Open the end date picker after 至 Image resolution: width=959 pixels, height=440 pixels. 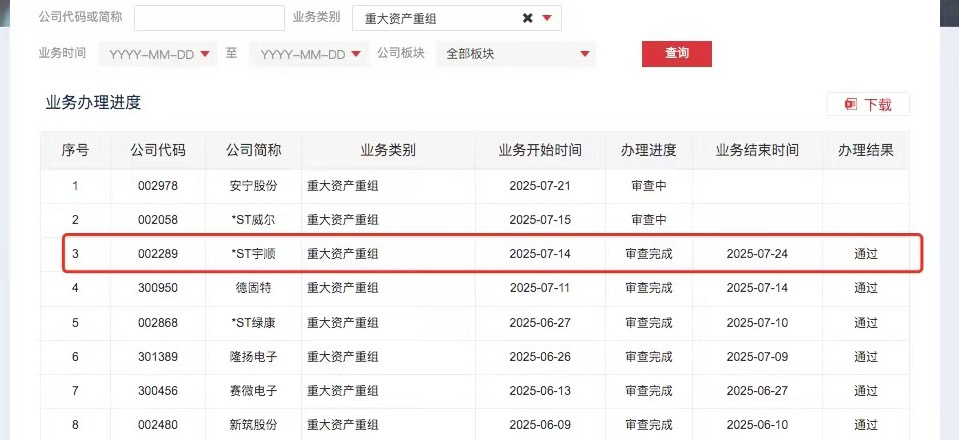click(x=309, y=54)
